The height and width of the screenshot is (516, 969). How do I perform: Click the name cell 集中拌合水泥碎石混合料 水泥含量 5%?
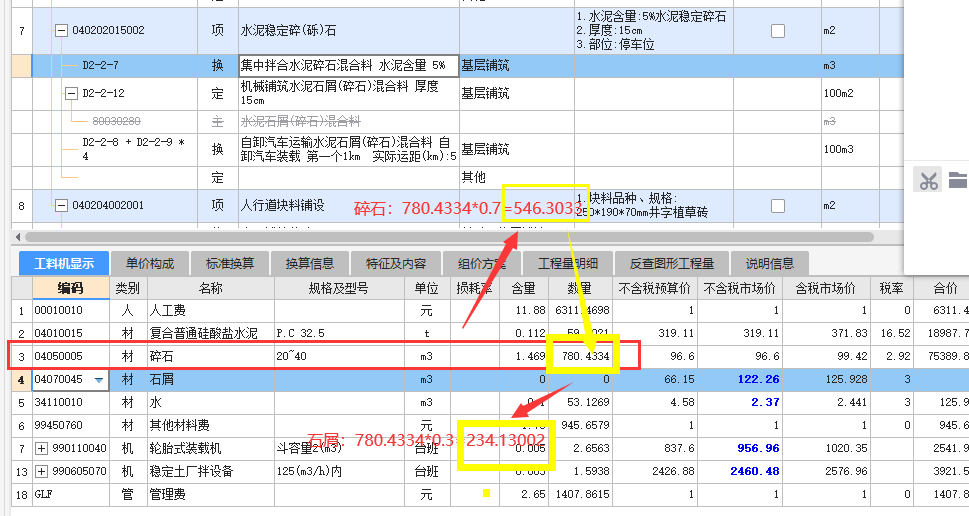pyautogui.click(x=349, y=66)
